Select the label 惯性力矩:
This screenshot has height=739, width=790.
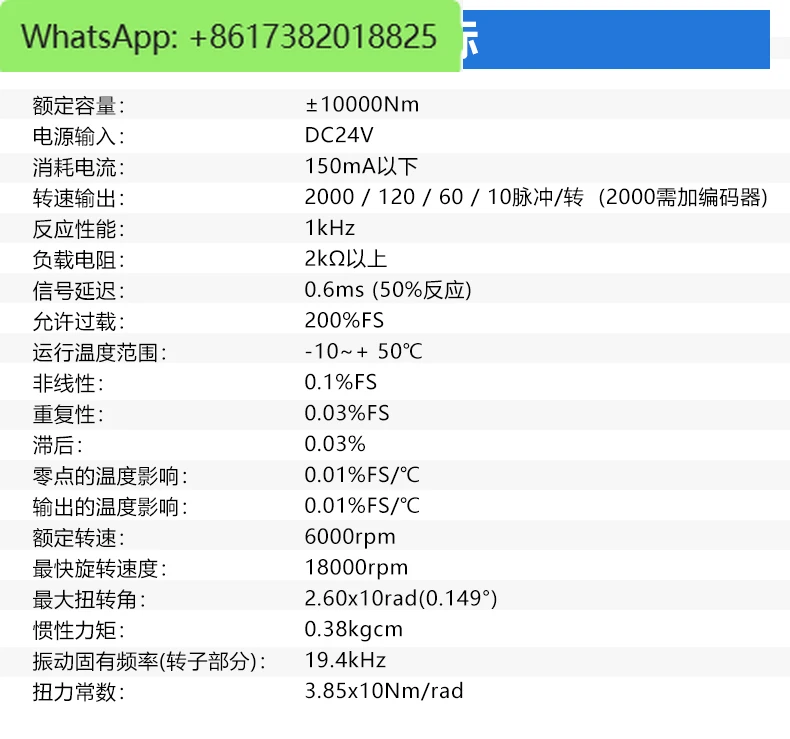coord(78,630)
